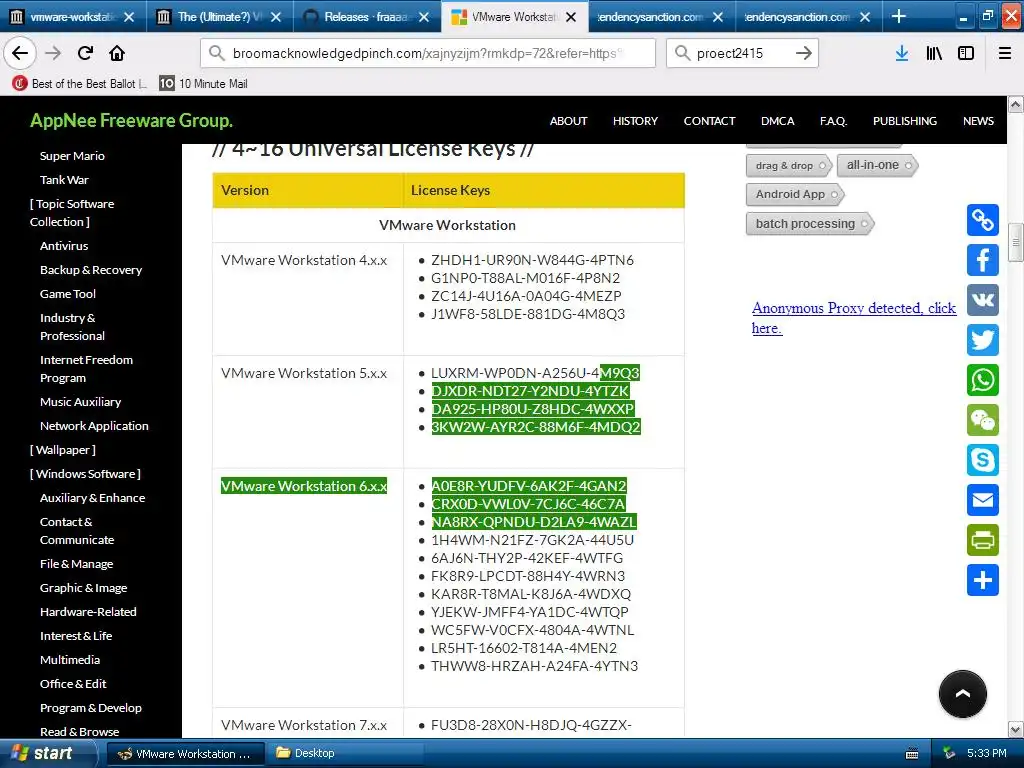Share page on VK

(982, 300)
